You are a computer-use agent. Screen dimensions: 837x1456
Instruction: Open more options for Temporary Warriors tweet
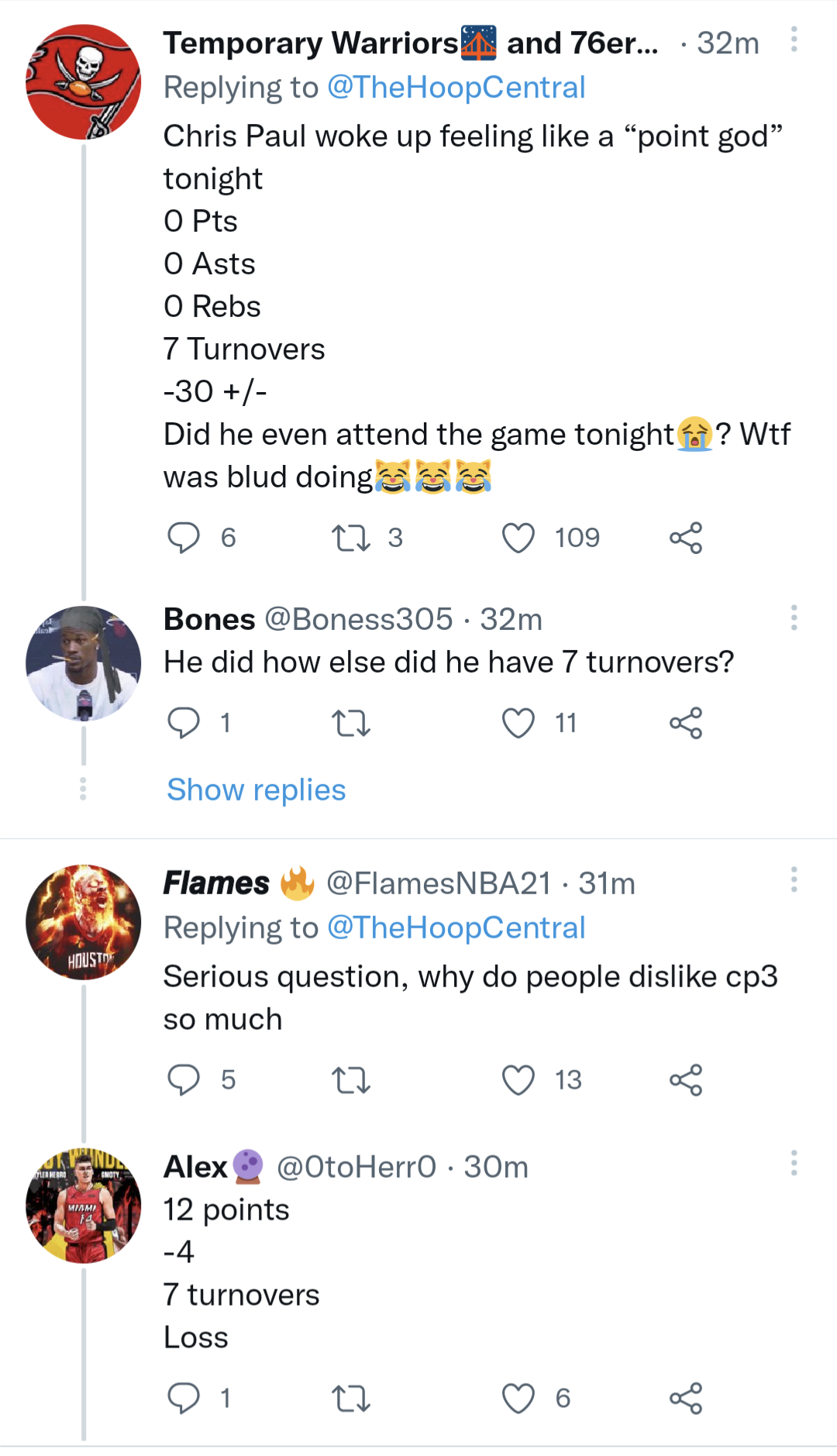(794, 40)
